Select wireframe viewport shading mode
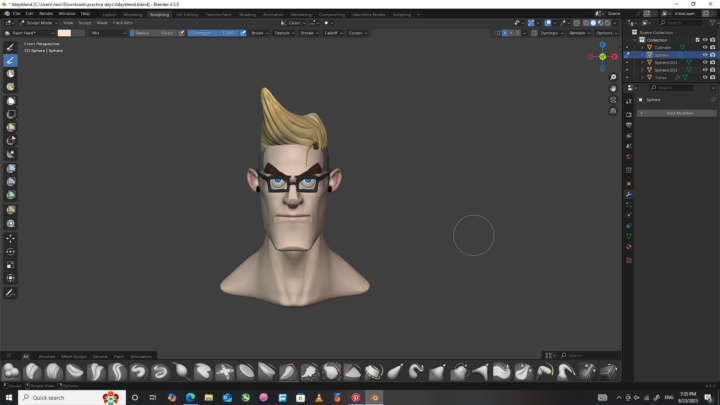Viewport: 720px width, 405px height. [x=586, y=23]
